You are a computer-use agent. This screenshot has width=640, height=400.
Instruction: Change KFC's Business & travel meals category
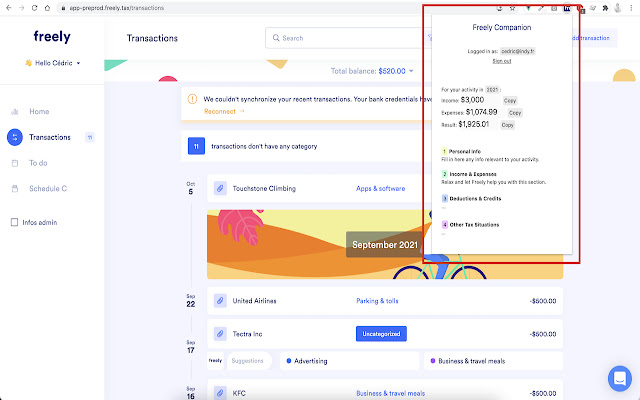pyautogui.click(x=391, y=393)
